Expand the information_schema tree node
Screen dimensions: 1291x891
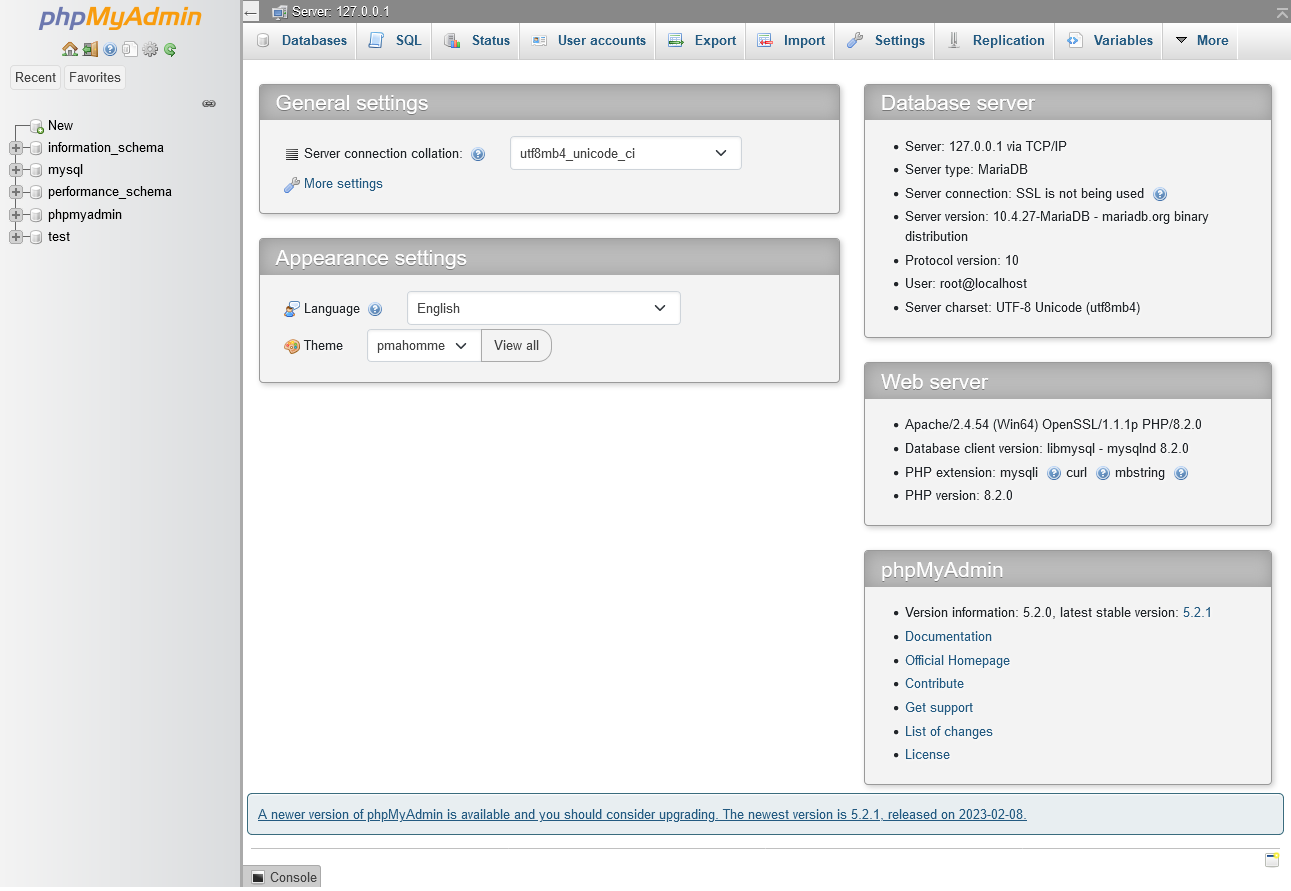point(15,147)
